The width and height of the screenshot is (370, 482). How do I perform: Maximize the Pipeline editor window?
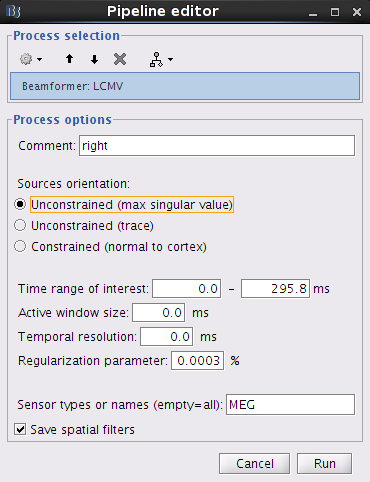coord(335,12)
